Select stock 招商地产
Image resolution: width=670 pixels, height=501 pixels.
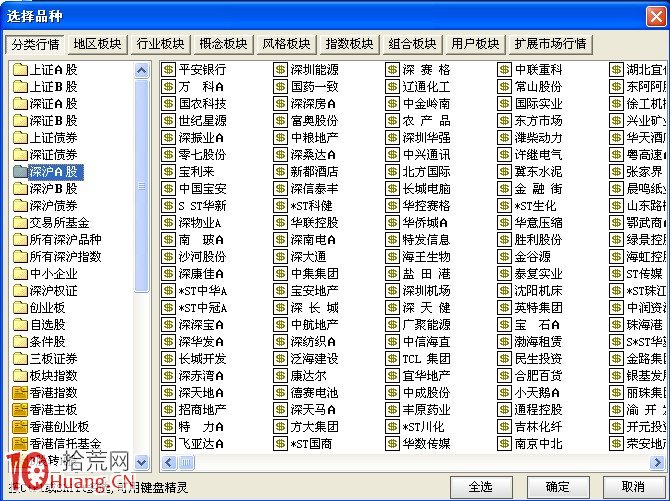coord(202,410)
